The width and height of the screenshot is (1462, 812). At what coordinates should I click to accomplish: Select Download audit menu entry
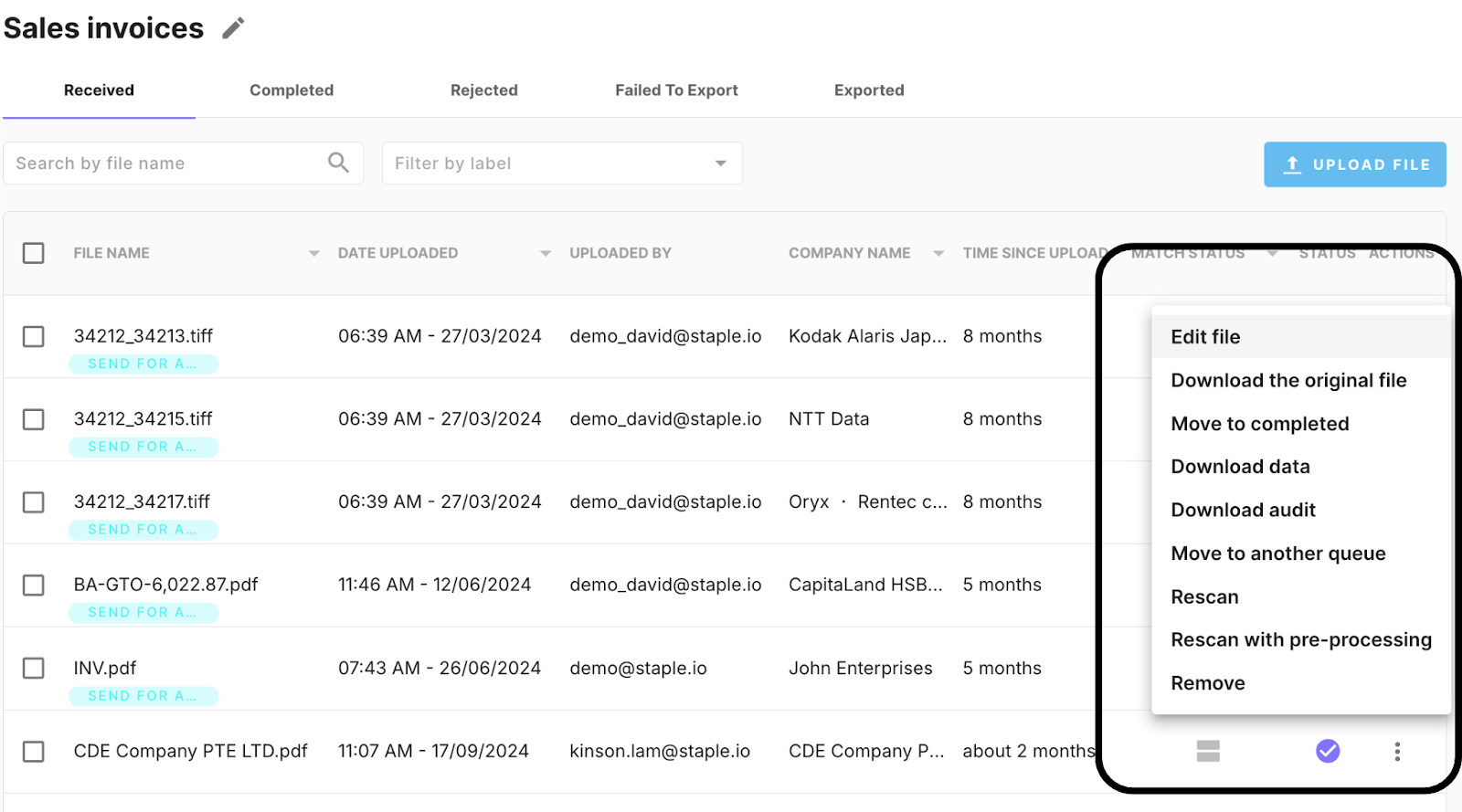click(1301, 510)
